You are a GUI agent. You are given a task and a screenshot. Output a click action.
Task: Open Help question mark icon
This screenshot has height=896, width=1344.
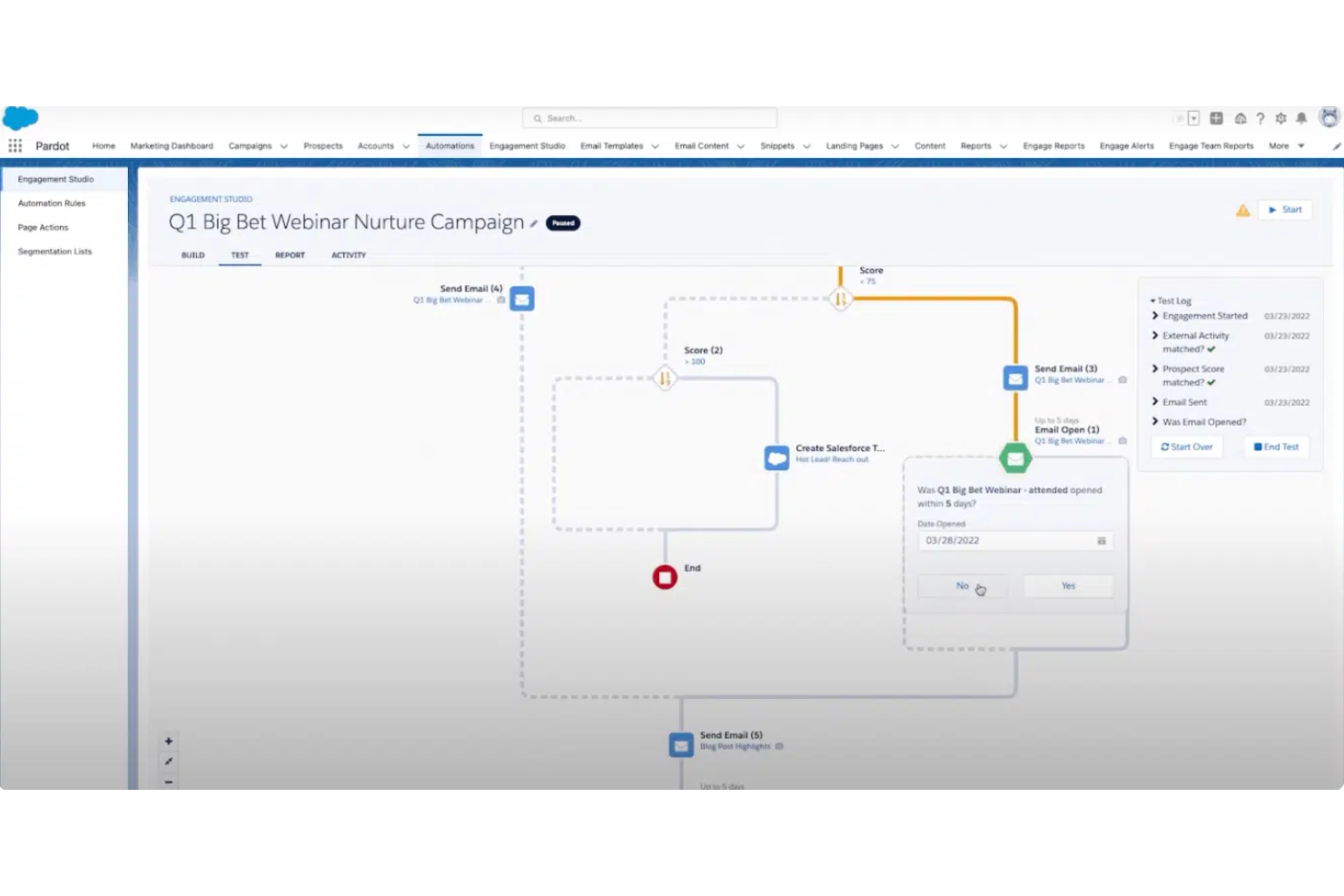[1260, 118]
